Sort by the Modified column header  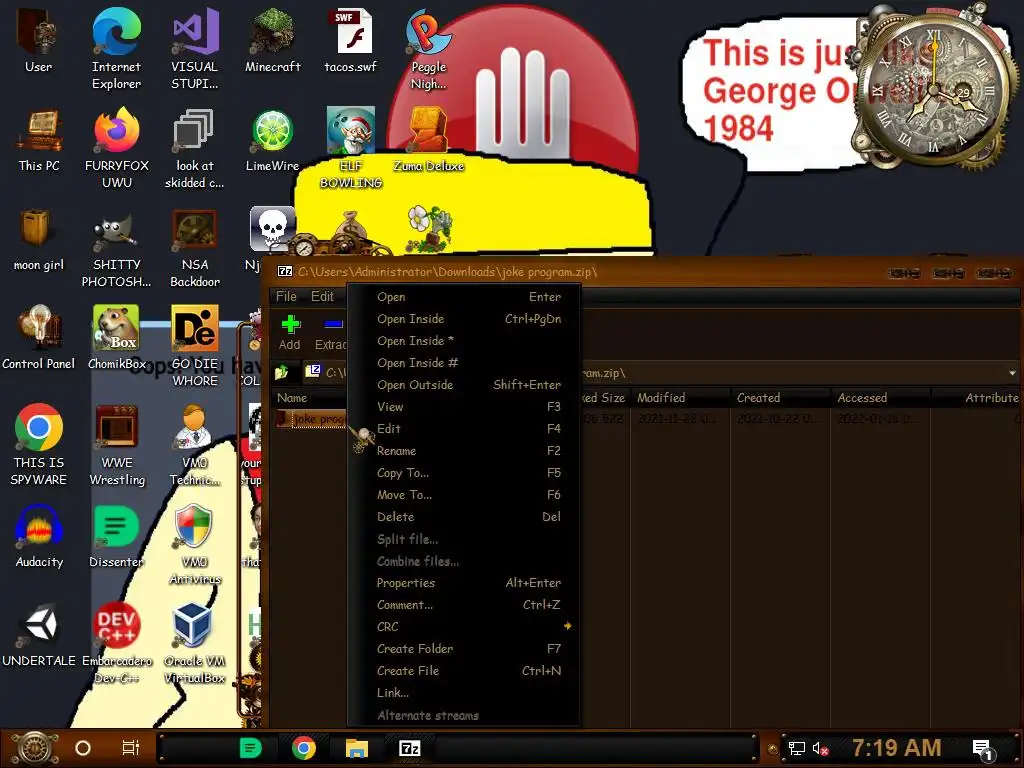pyautogui.click(x=680, y=398)
